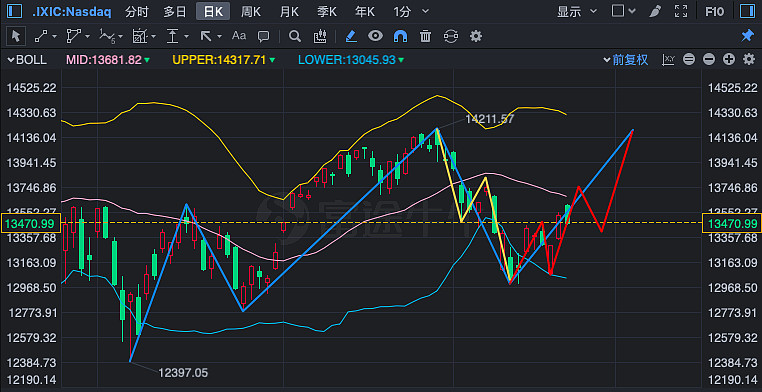Toggle the left sidebar panel icon

[x=16, y=11]
